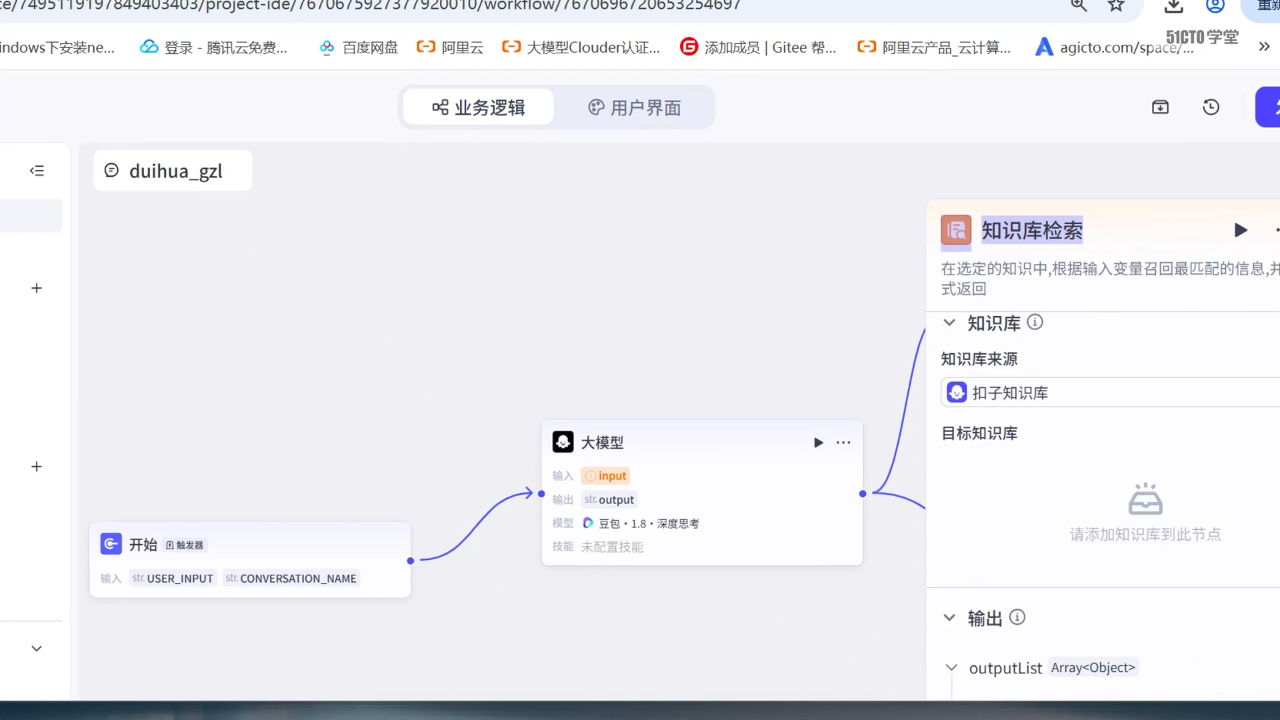Image resolution: width=1280 pixels, height=720 pixels.
Task: Click the 开始 node output port
Action: [411, 560]
